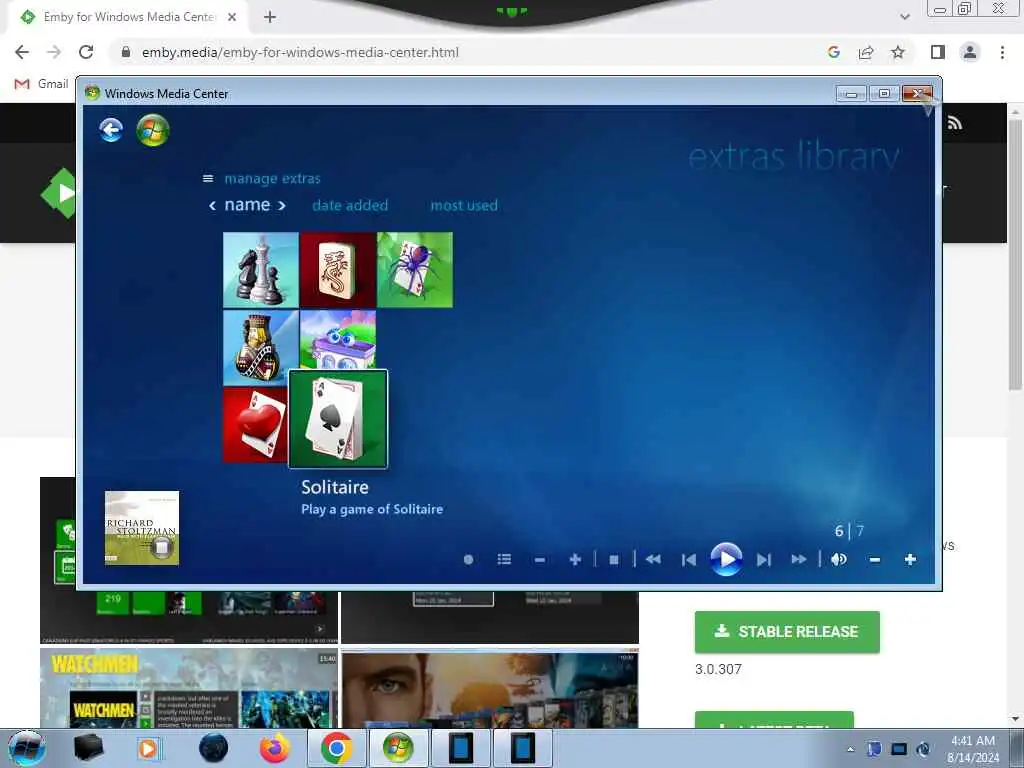Open the face close-up screenshot thumbnail
This screenshot has height=768, width=1024.
click(x=490, y=689)
